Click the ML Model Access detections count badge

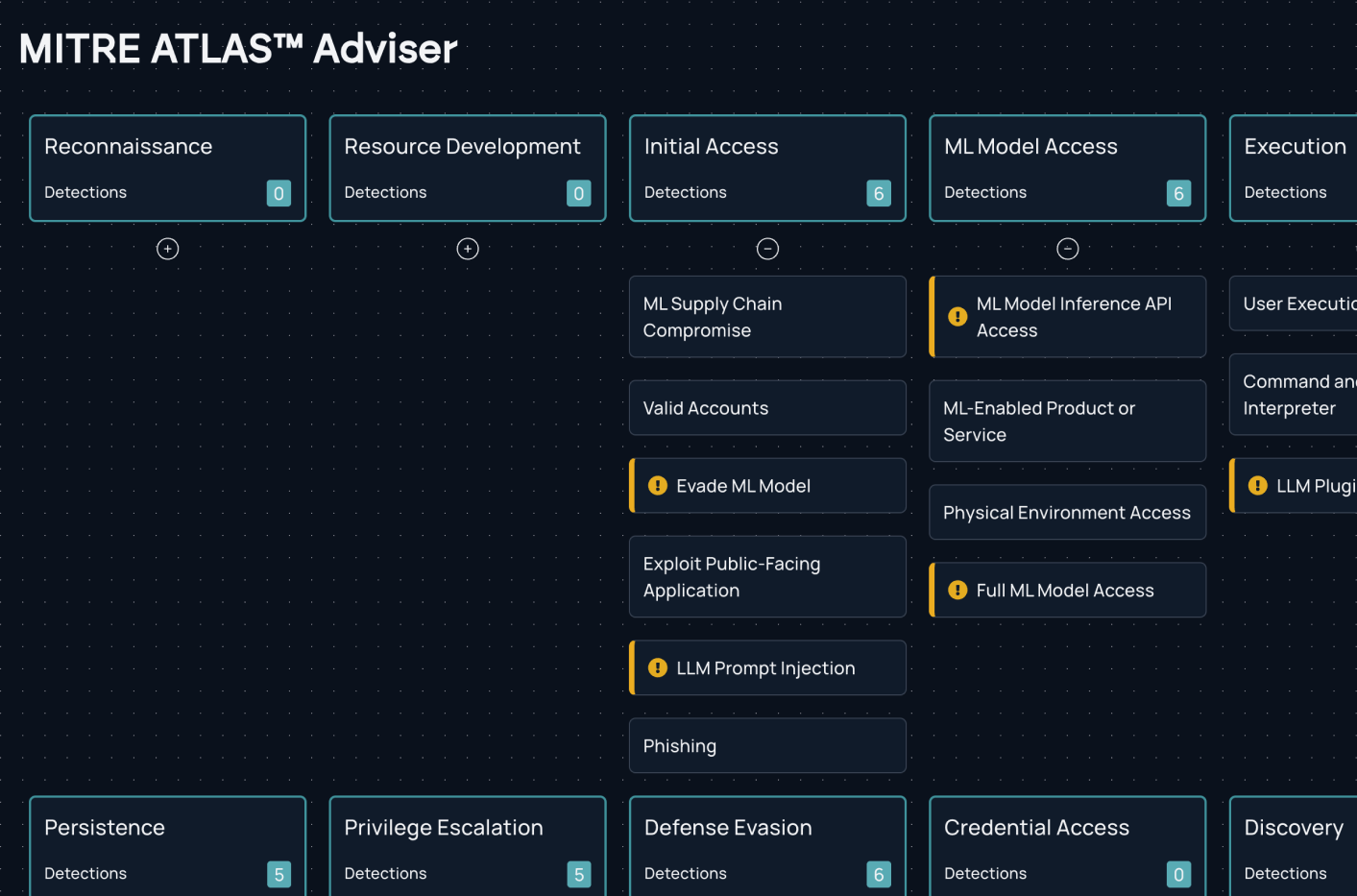(x=1178, y=193)
